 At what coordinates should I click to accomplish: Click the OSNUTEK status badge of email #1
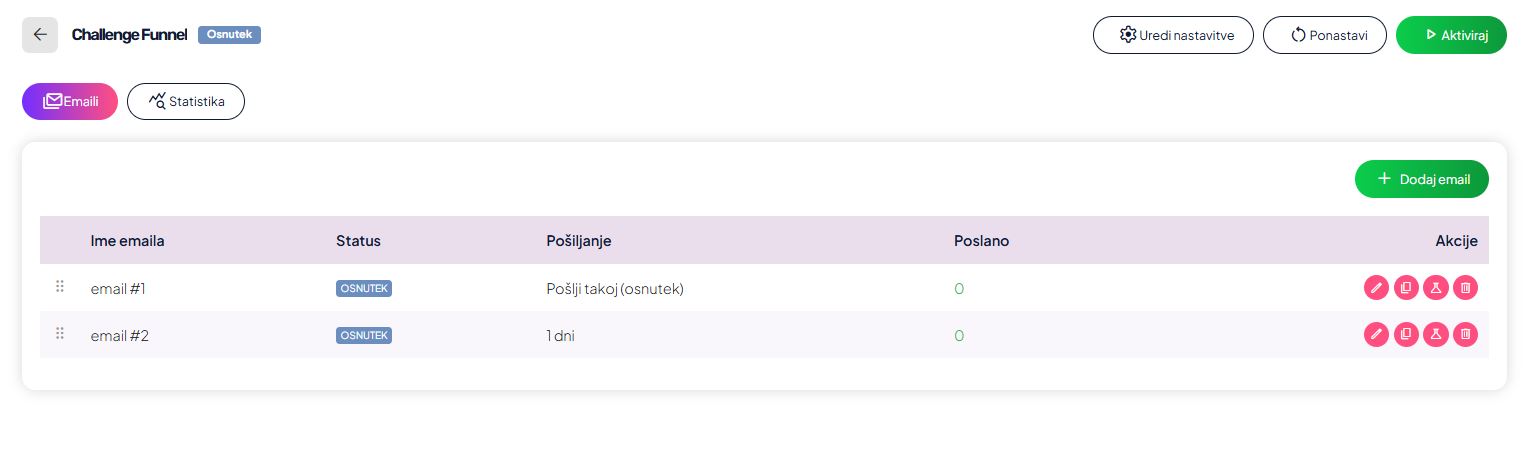(x=364, y=288)
